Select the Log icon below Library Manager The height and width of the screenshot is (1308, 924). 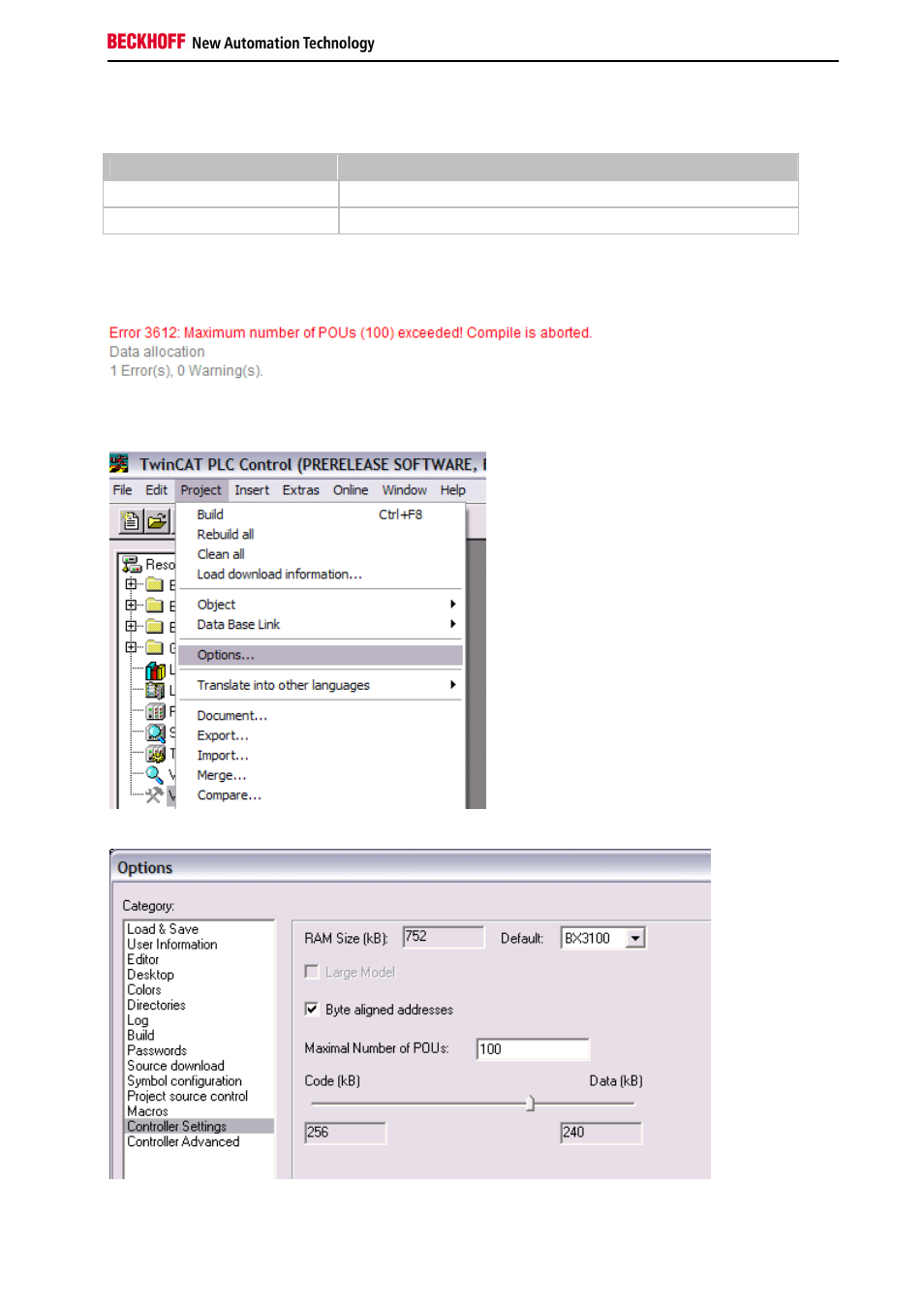[155, 690]
